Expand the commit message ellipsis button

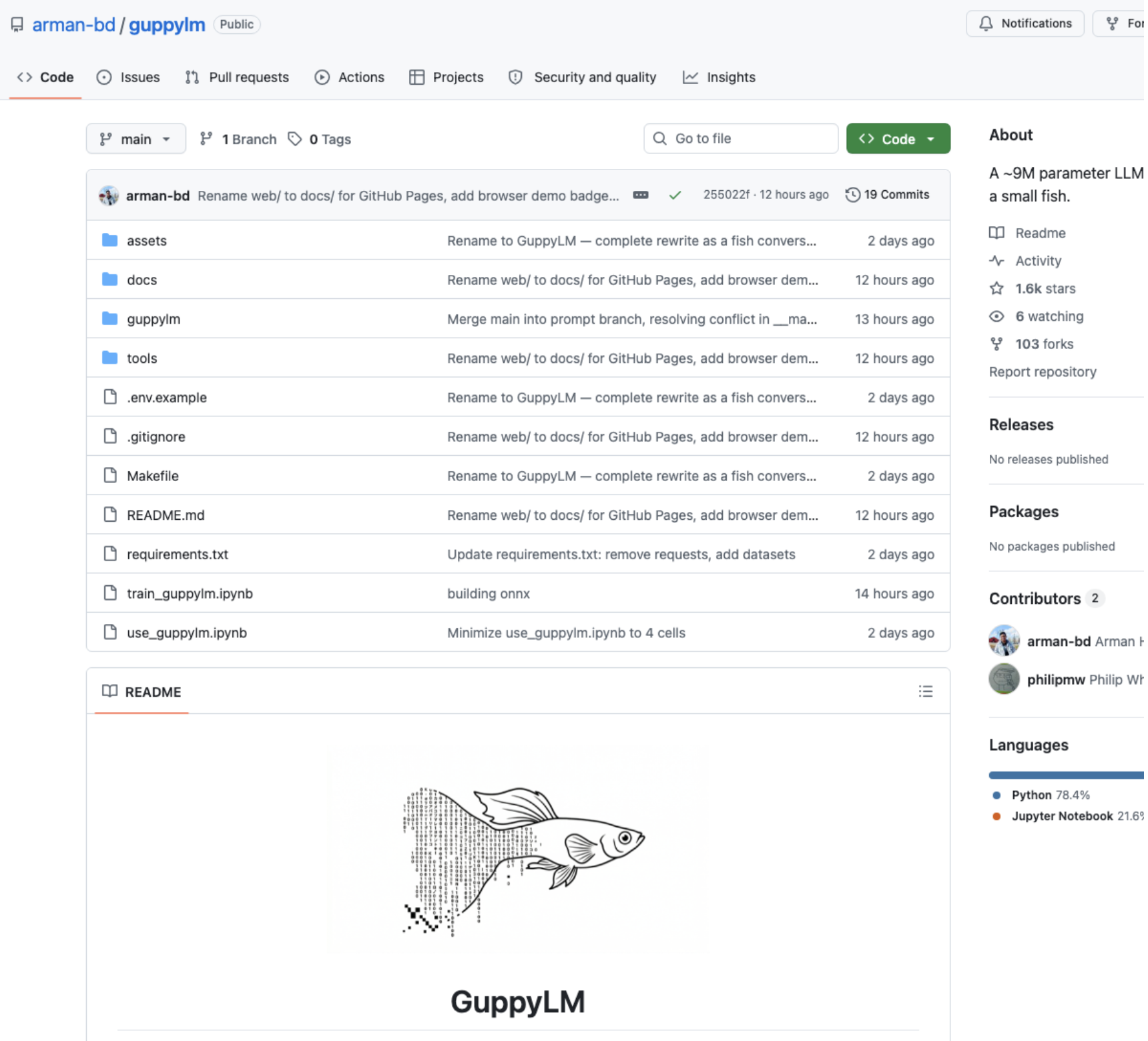(641, 195)
